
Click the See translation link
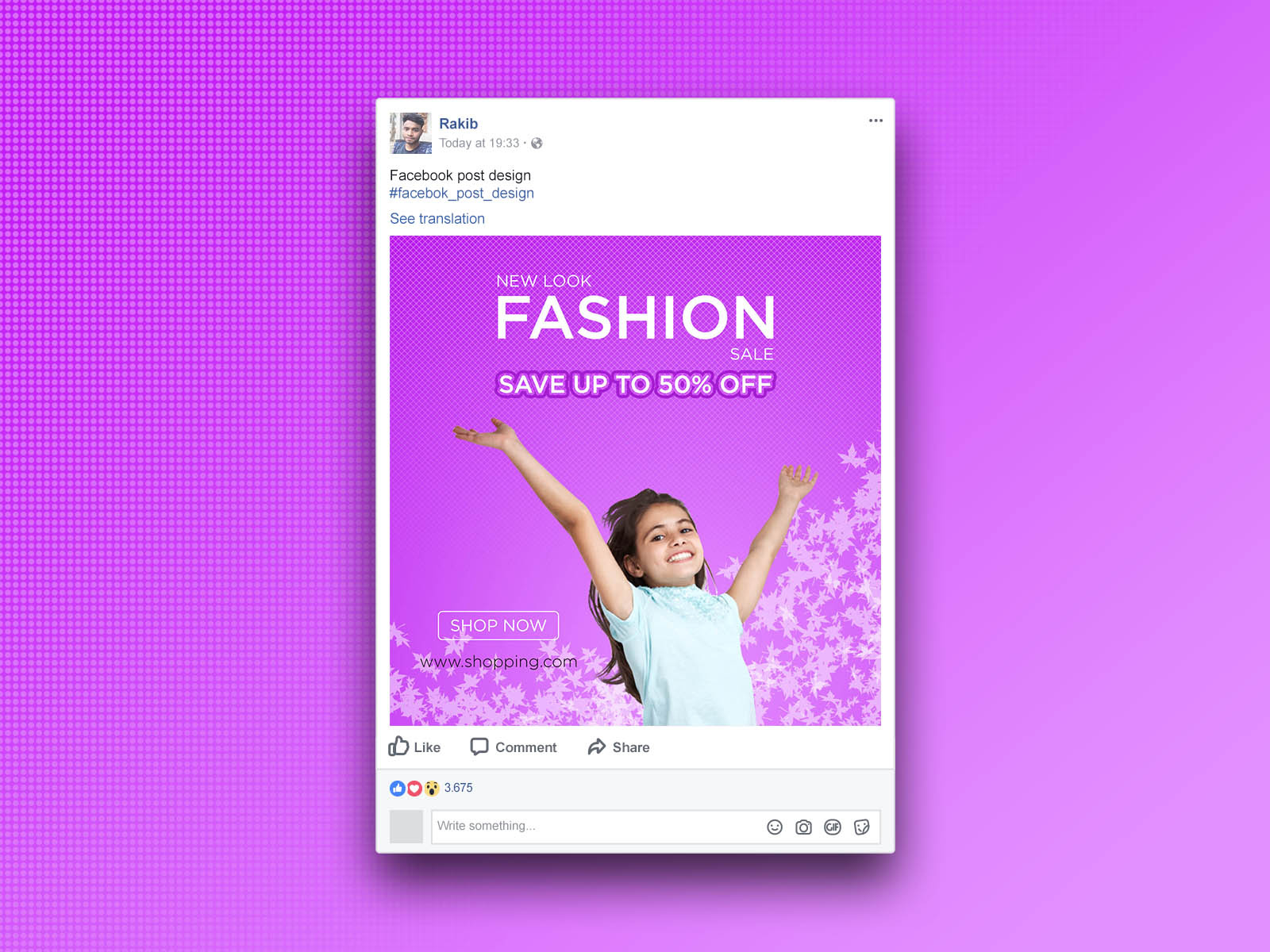pos(437,219)
